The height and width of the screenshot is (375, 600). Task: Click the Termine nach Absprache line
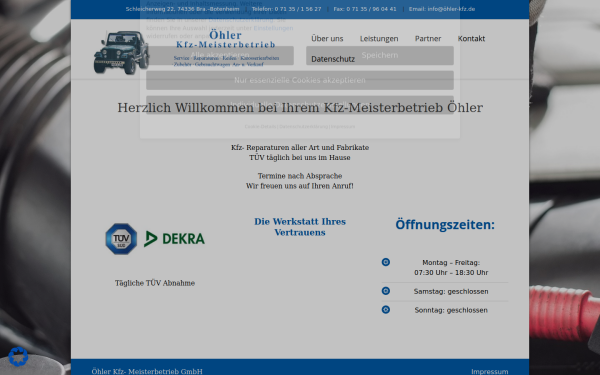tap(300, 176)
